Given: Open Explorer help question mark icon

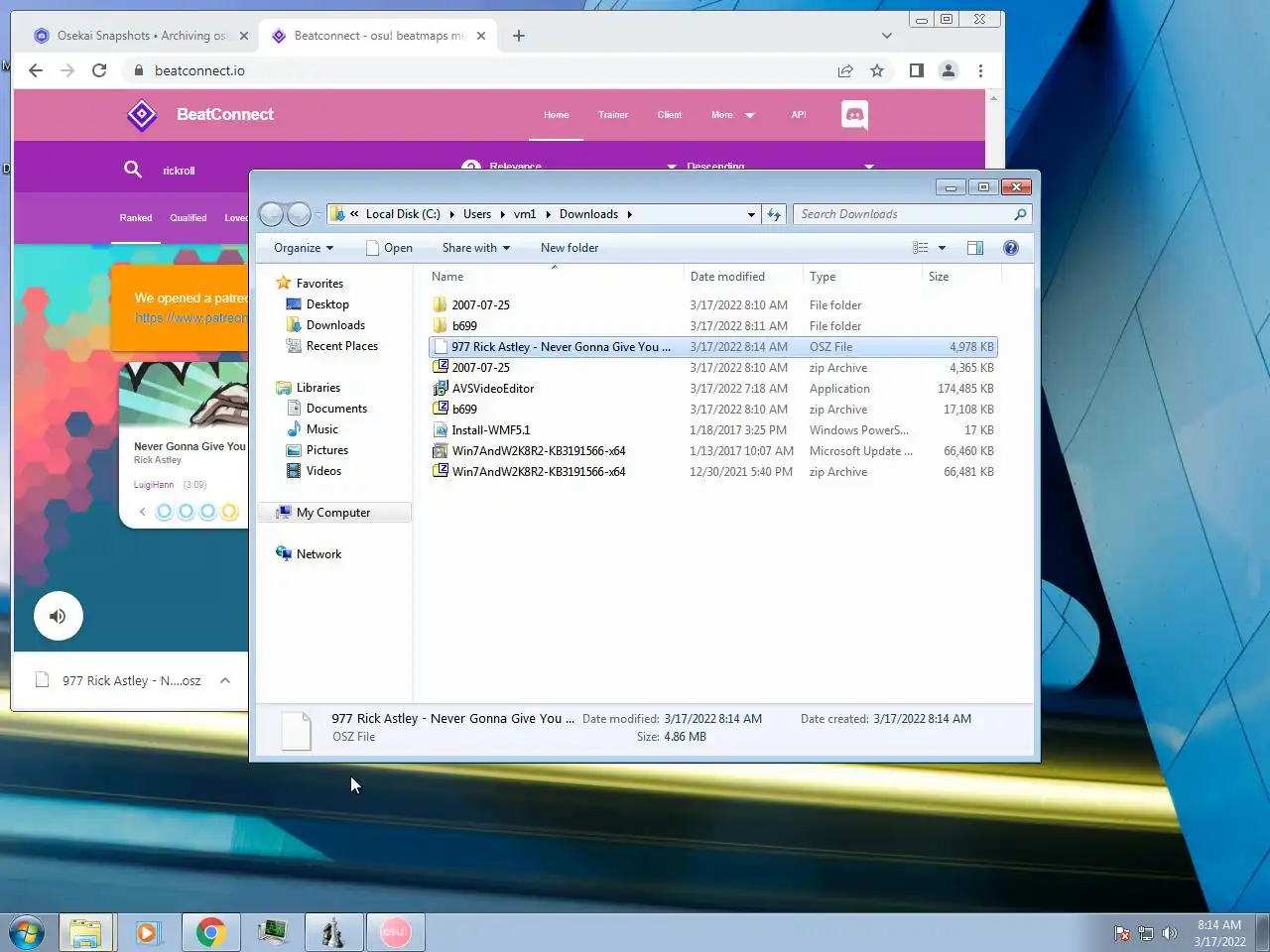Looking at the screenshot, I should click(1011, 248).
